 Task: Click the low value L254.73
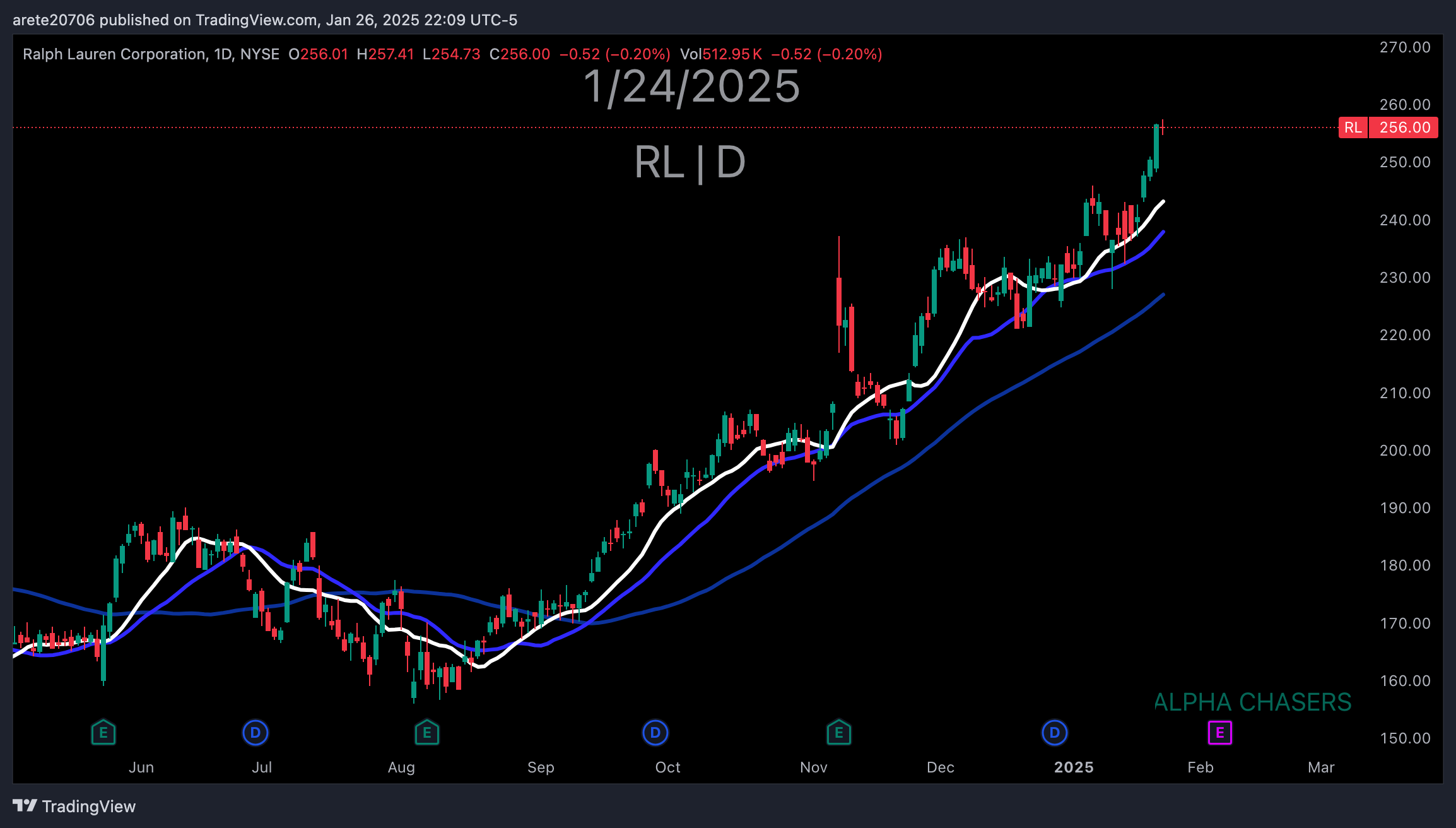(x=452, y=54)
